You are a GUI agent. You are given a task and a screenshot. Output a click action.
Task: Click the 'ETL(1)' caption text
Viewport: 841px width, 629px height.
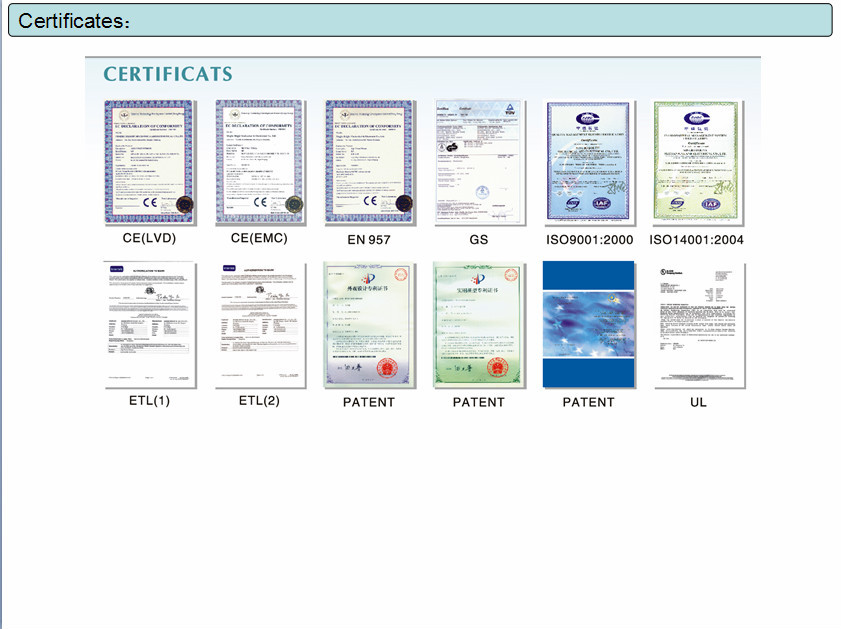tap(149, 401)
